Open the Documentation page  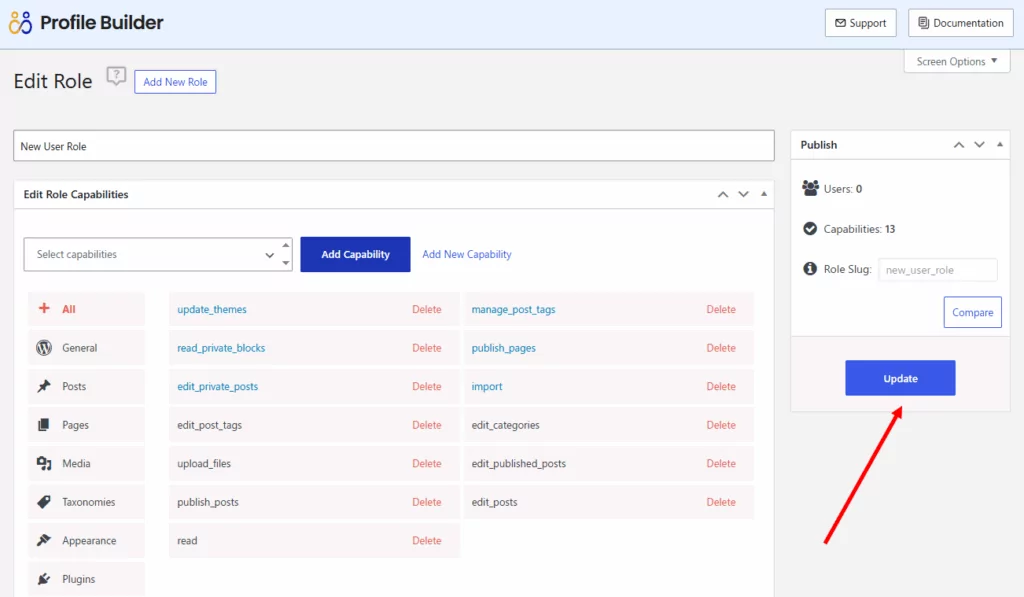[x=960, y=23]
